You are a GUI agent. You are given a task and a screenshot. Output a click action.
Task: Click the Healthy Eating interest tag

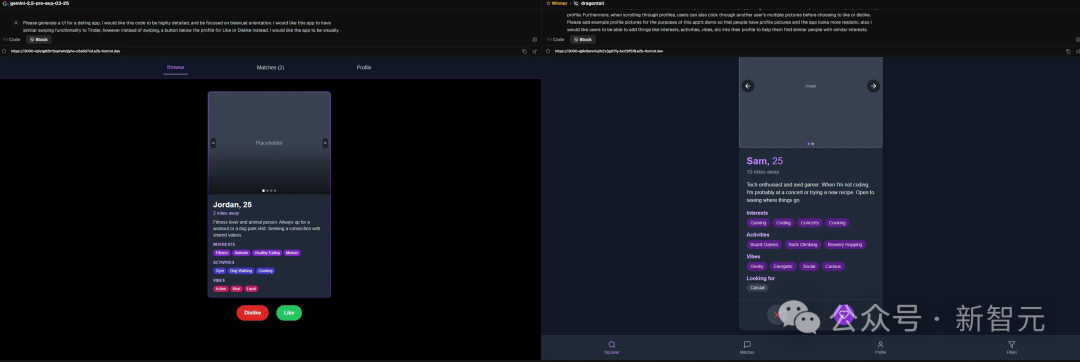click(267, 253)
